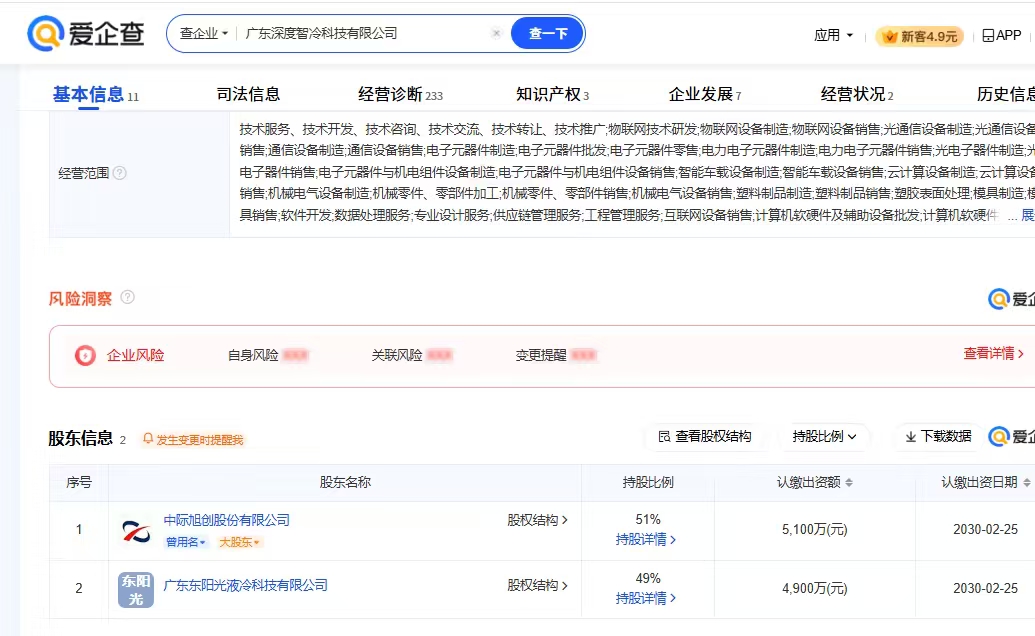1035x636 pixels.
Task: Open the APP download link
Action: coord(1001,35)
